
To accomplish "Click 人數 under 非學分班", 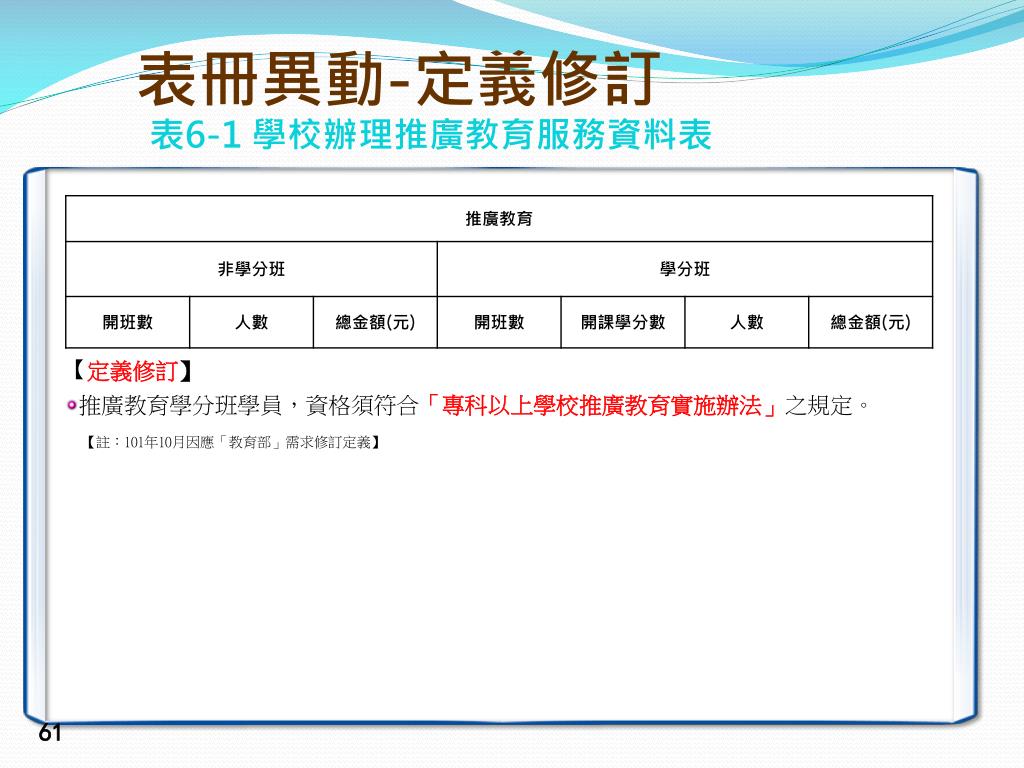I will click(251, 322).
